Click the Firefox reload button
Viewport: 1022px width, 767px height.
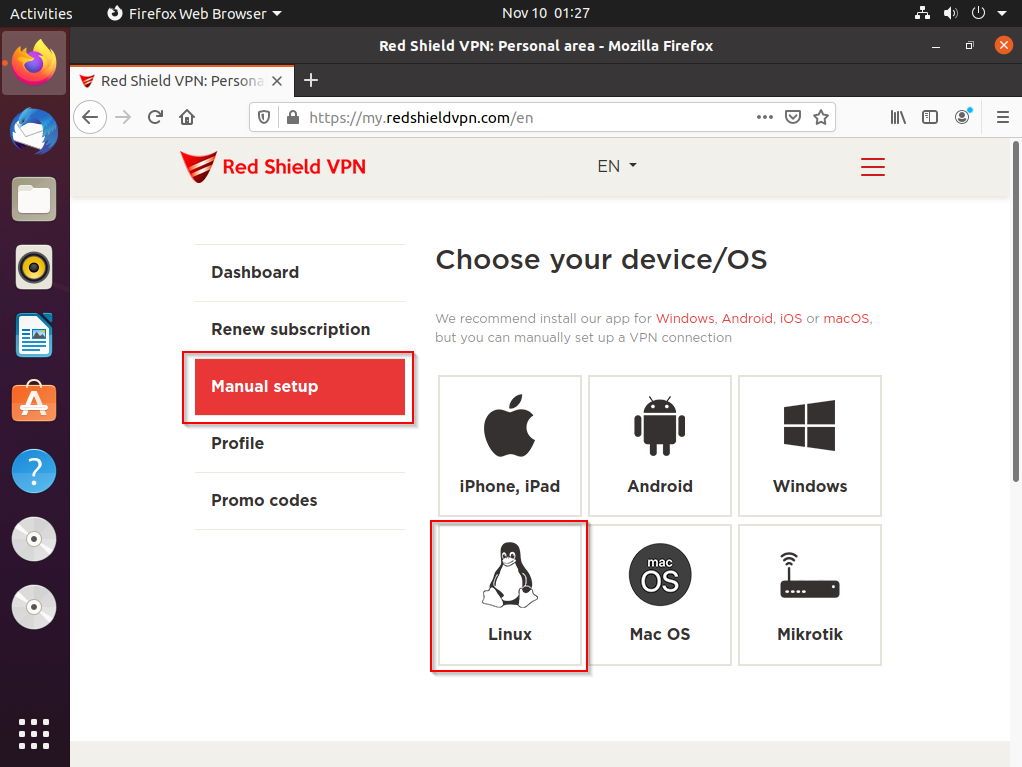[x=155, y=117]
